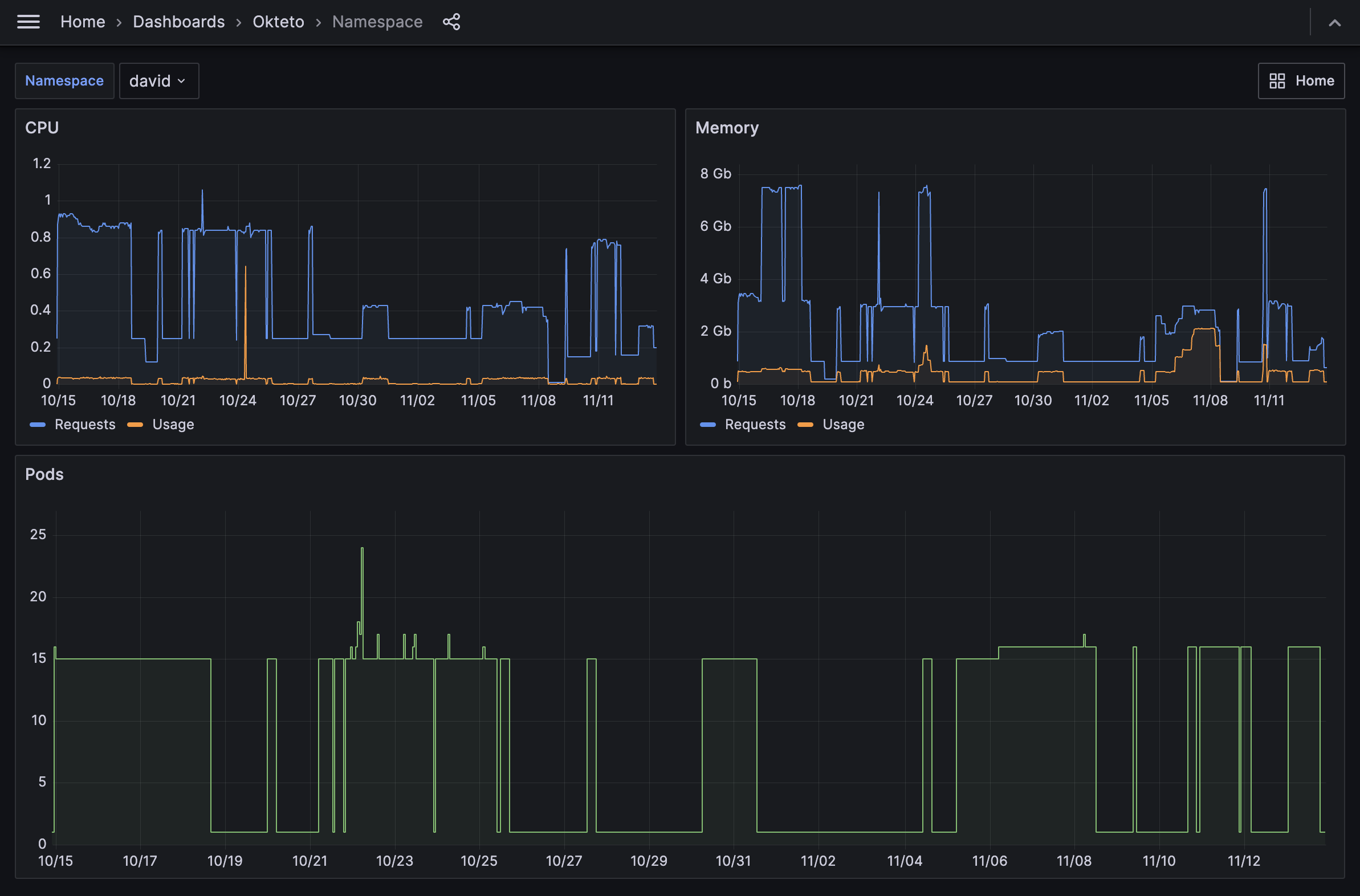Viewport: 1360px width, 896px height.
Task: Click inside the Pods graph area
Action: click(686, 686)
